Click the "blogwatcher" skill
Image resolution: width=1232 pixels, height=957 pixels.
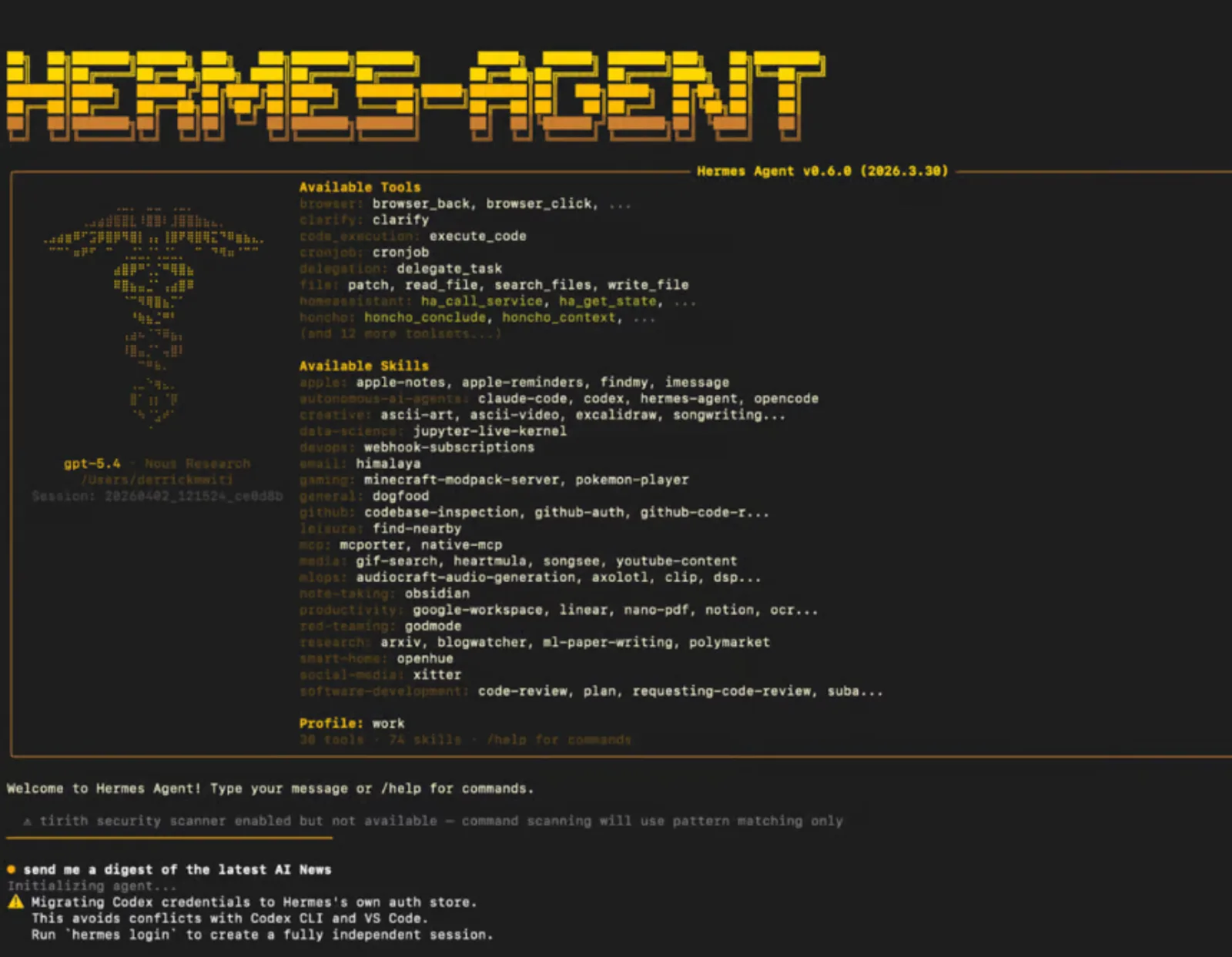pos(481,642)
